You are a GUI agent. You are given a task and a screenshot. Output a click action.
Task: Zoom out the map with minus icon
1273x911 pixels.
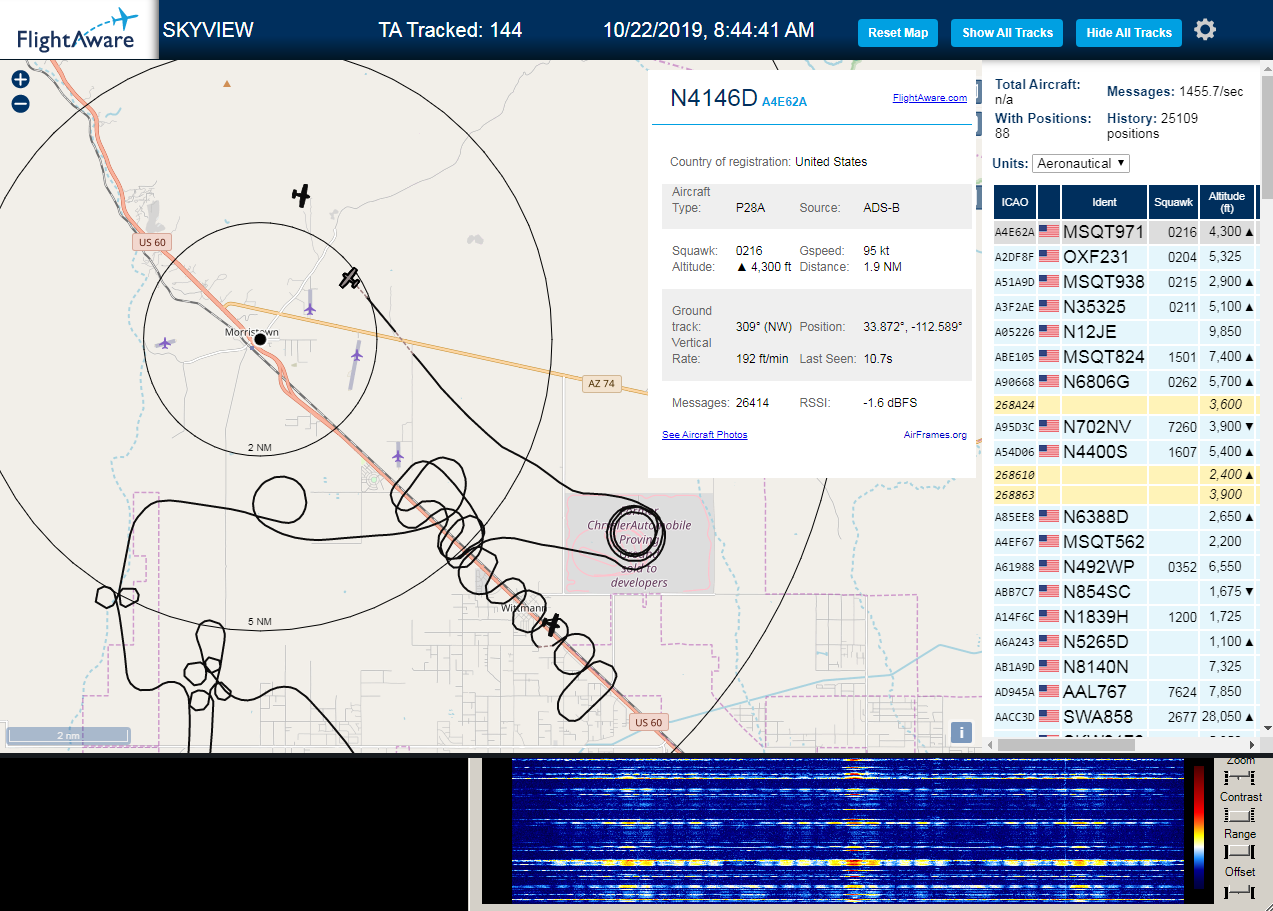pyautogui.click(x=21, y=103)
